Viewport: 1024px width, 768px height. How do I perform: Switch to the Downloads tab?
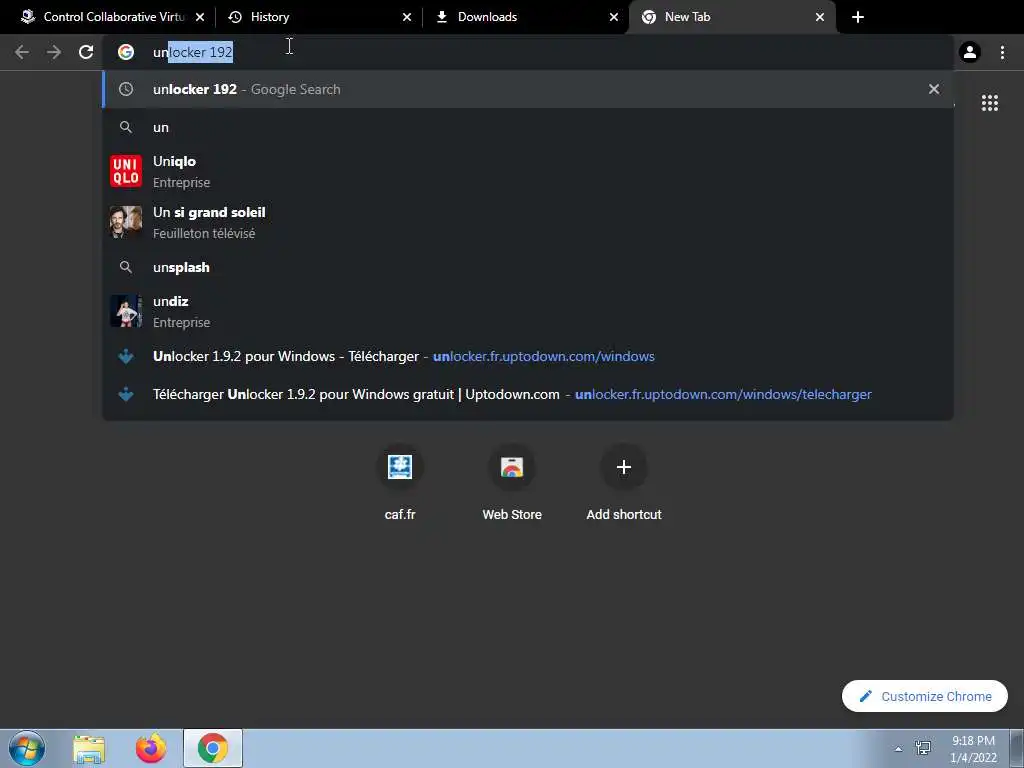(526, 17)
